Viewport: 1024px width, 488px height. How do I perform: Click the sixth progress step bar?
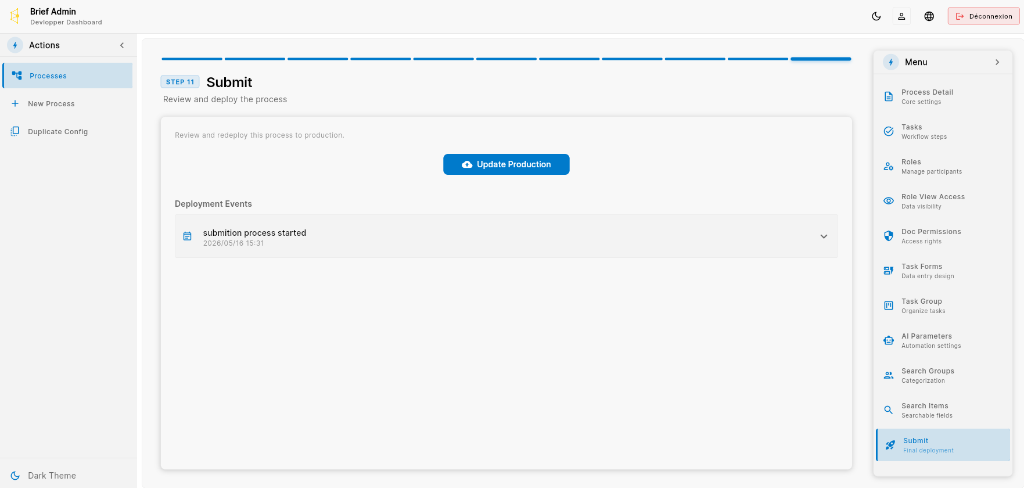(x=506, y=59)
